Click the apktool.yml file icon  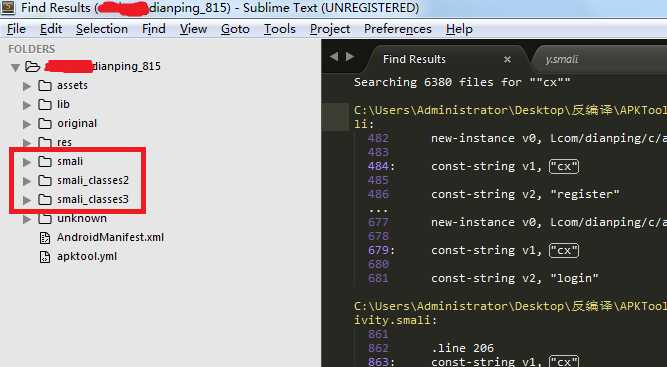tap(45, 257)
